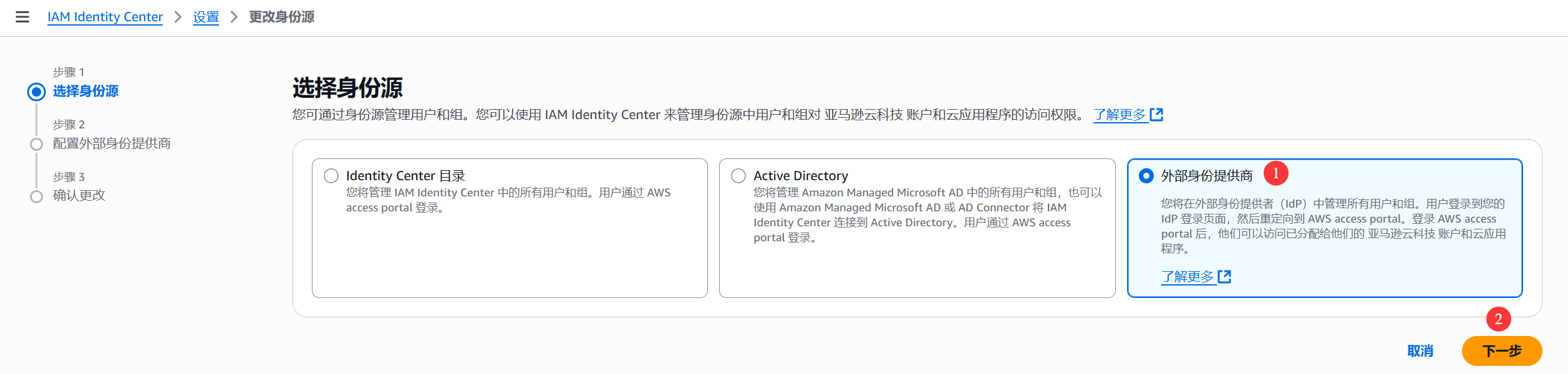Click the step 3 indicator circle

pyautogui.click(x=37, y=196)
